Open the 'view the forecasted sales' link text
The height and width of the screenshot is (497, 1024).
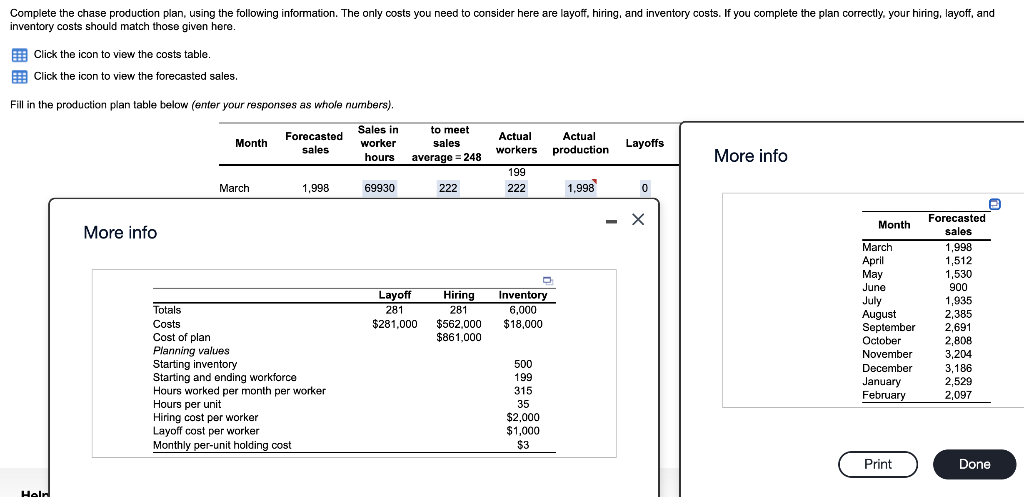(x=136, y=76)
